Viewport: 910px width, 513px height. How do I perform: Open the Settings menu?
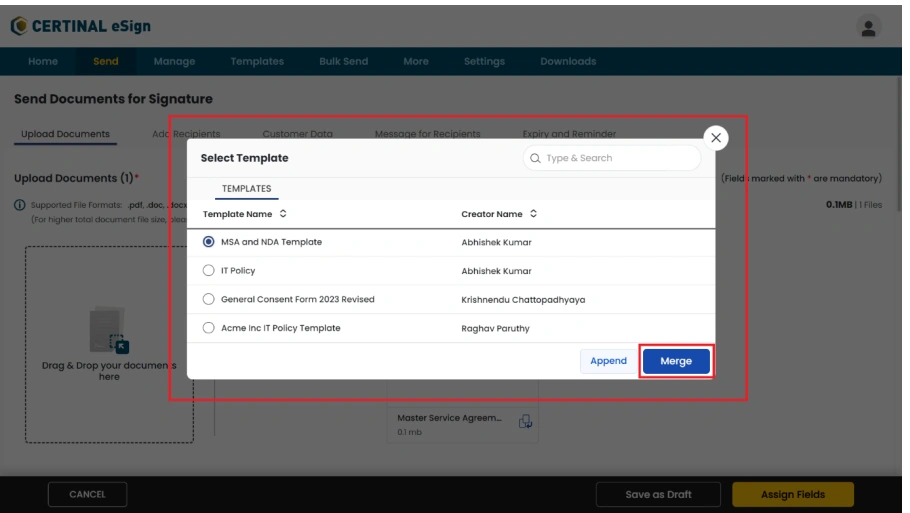point(484,61)
